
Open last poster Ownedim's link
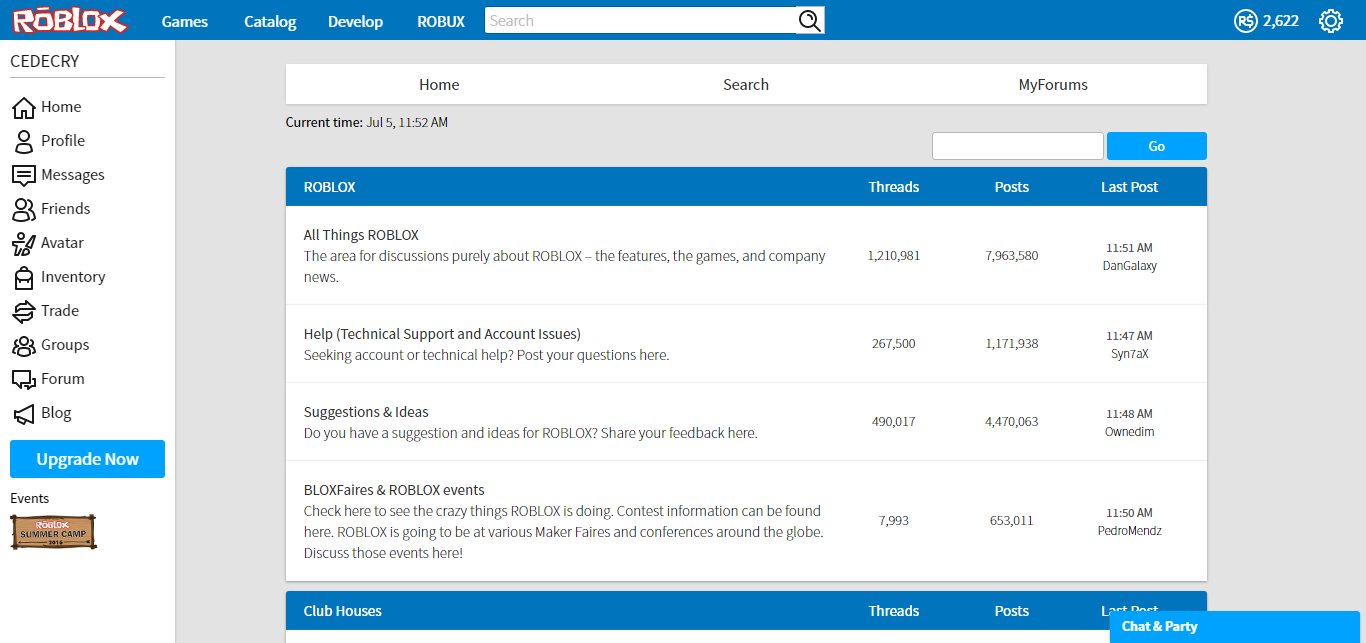click(1129, 432)
